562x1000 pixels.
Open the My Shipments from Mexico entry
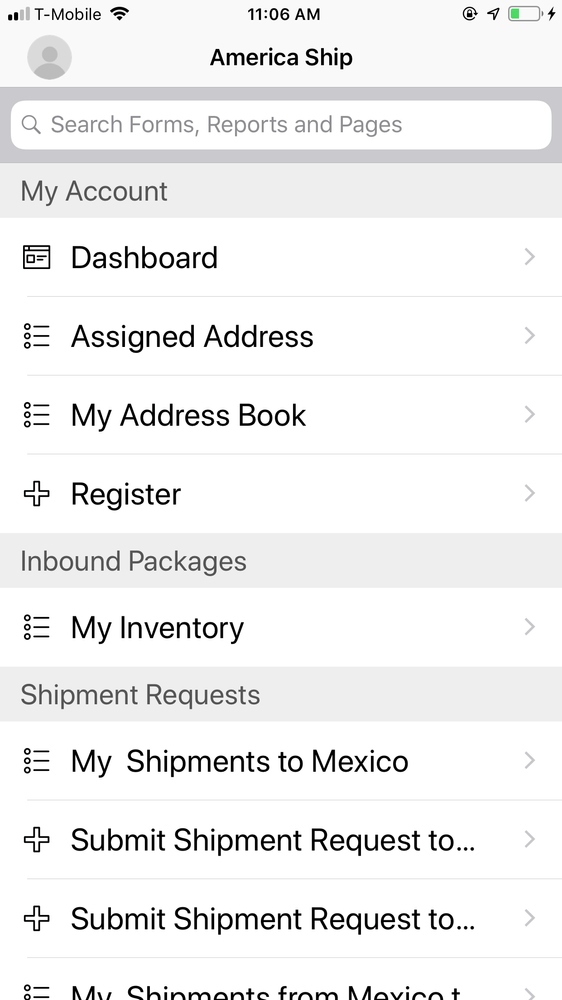pyautogui.click(x=281, y=980)
